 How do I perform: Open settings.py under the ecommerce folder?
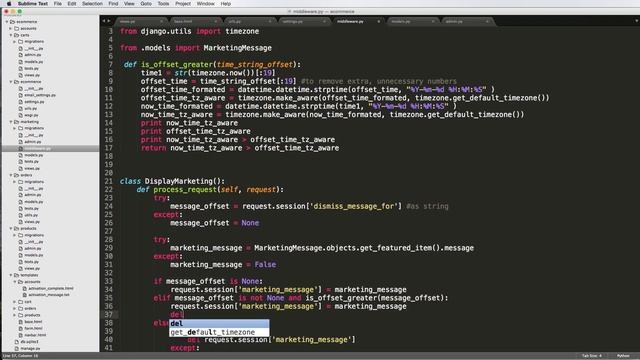pyautogui.click(x=34, y=102)
